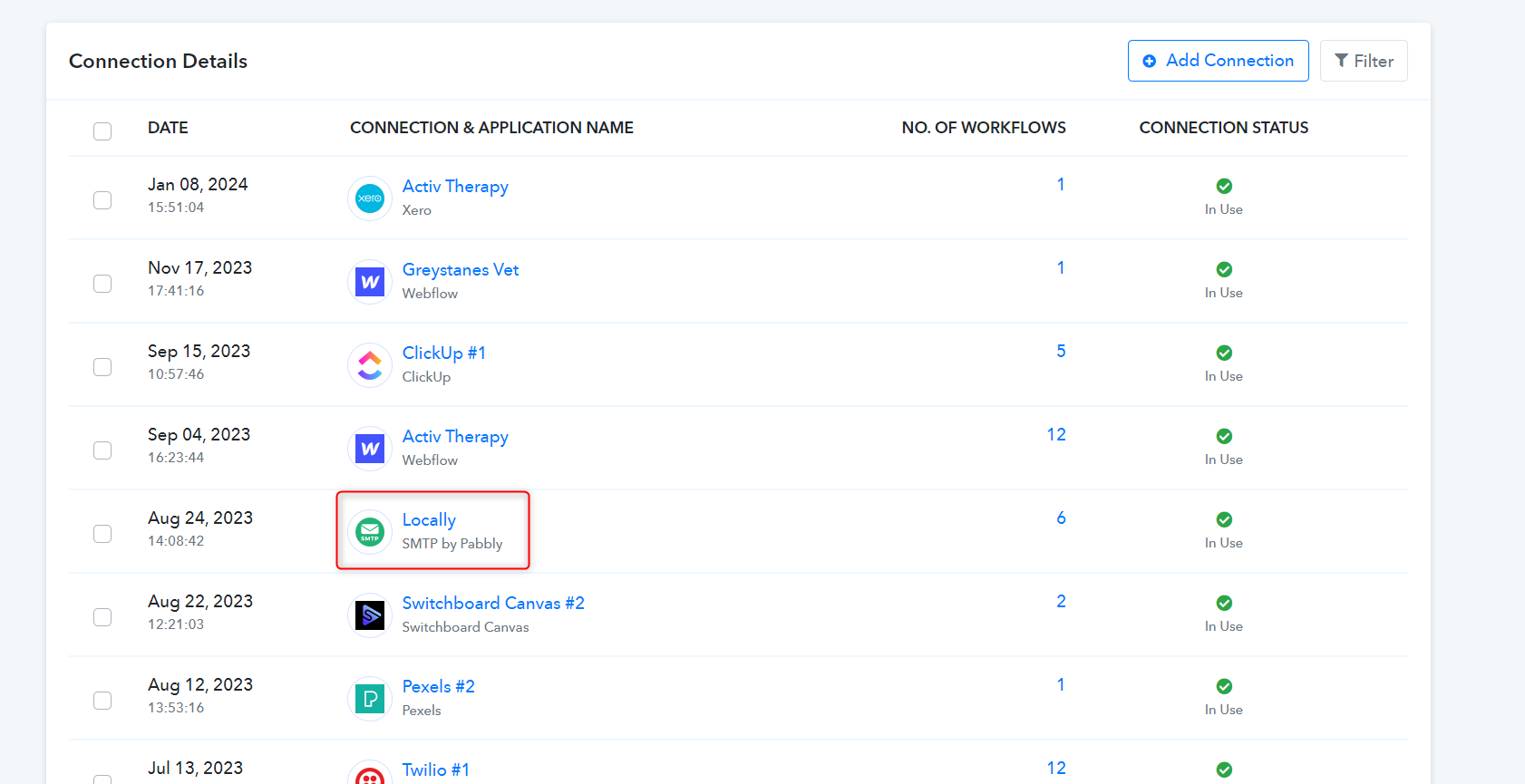Toggle the select-all checkbox in header
Viewport: 1525px width, 784px height.
click(102, 131)
